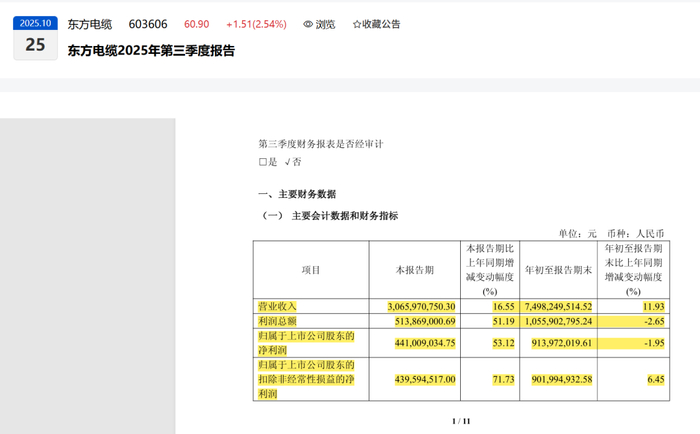Click the percentage 16.55

coord(504,306)
